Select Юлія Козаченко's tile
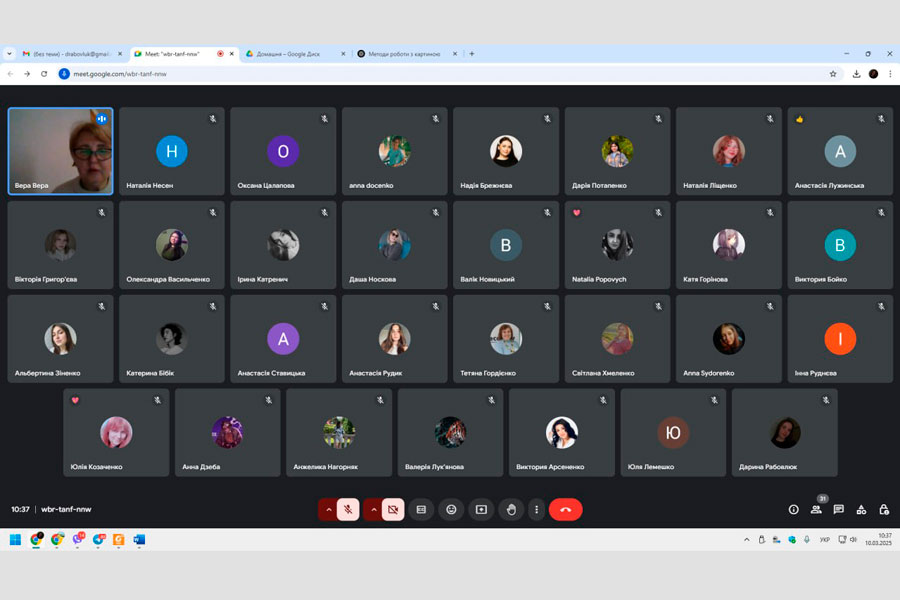 116,432
